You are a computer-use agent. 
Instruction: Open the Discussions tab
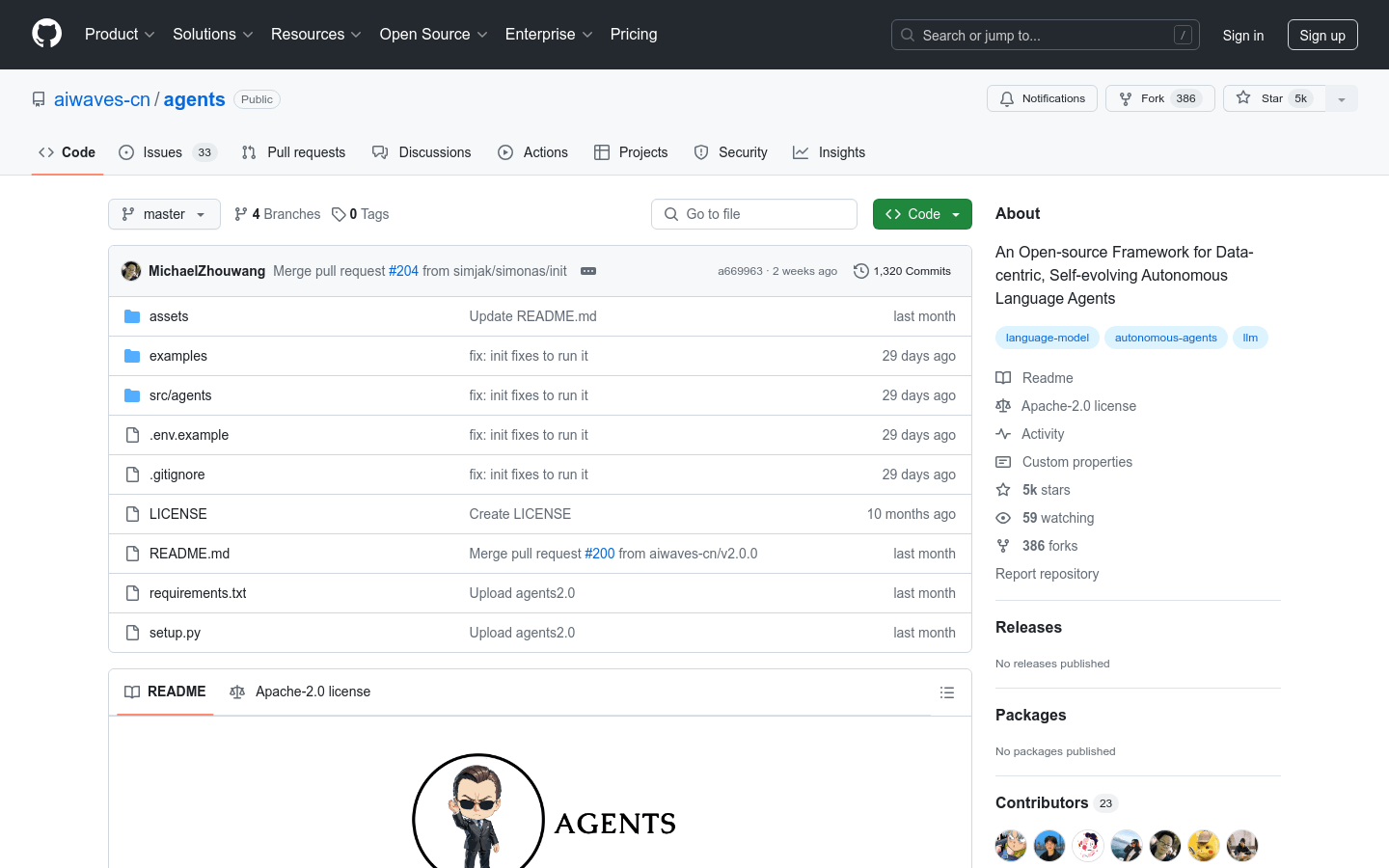click(422, 152)
